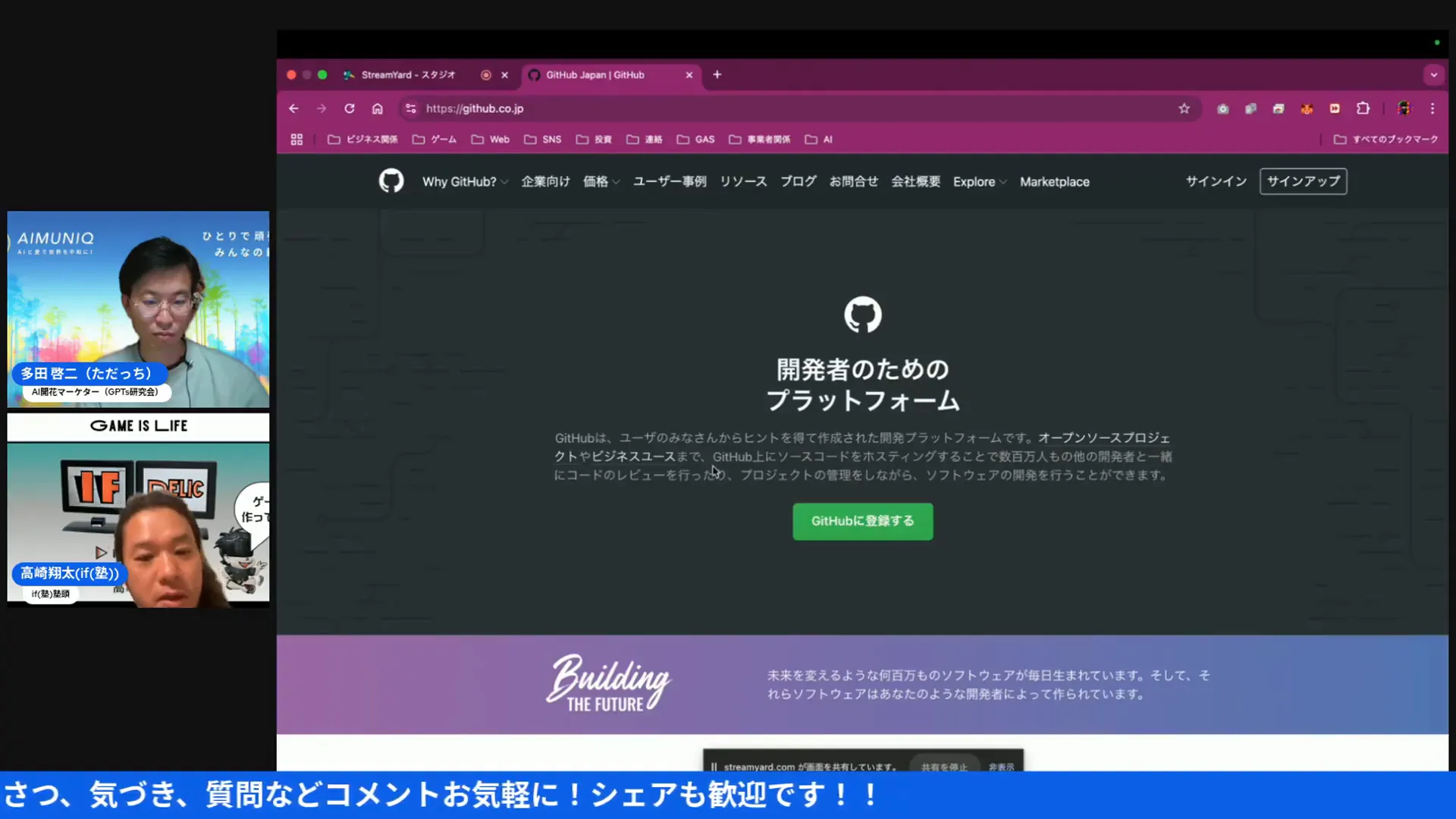Open the GAS bookmark folder
The image size is (1456, 819).
coord(695,140)
